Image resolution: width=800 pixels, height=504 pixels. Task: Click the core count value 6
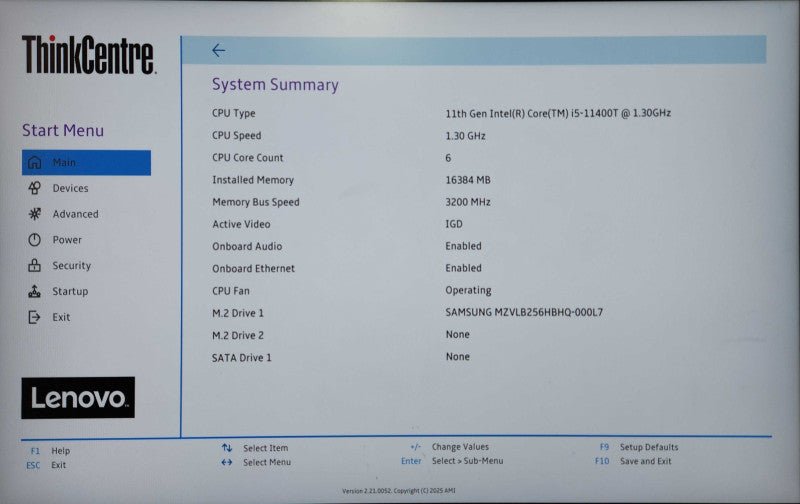tap(448, 158)
